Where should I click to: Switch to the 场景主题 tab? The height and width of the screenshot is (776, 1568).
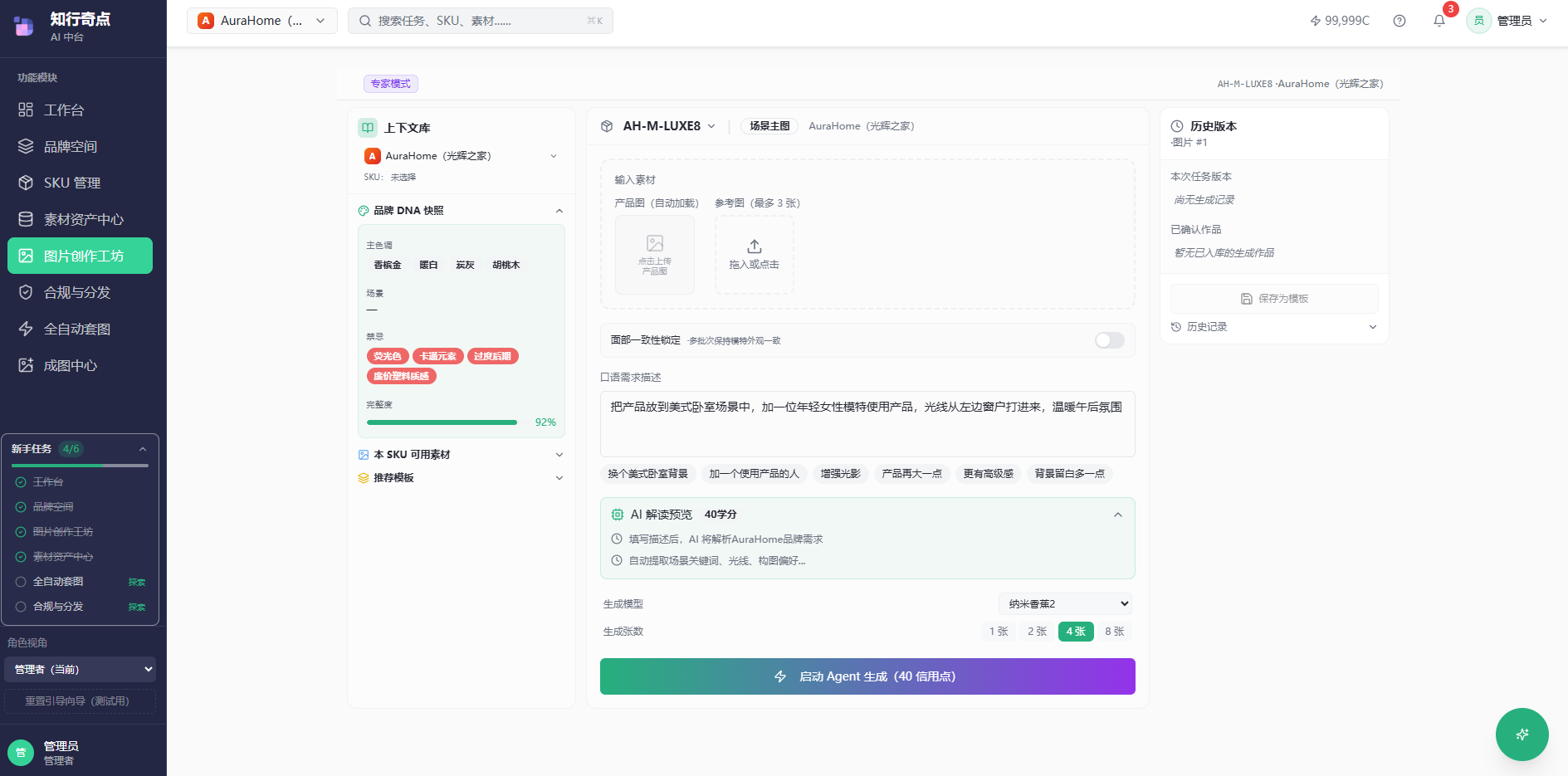(x=768, y=125)
